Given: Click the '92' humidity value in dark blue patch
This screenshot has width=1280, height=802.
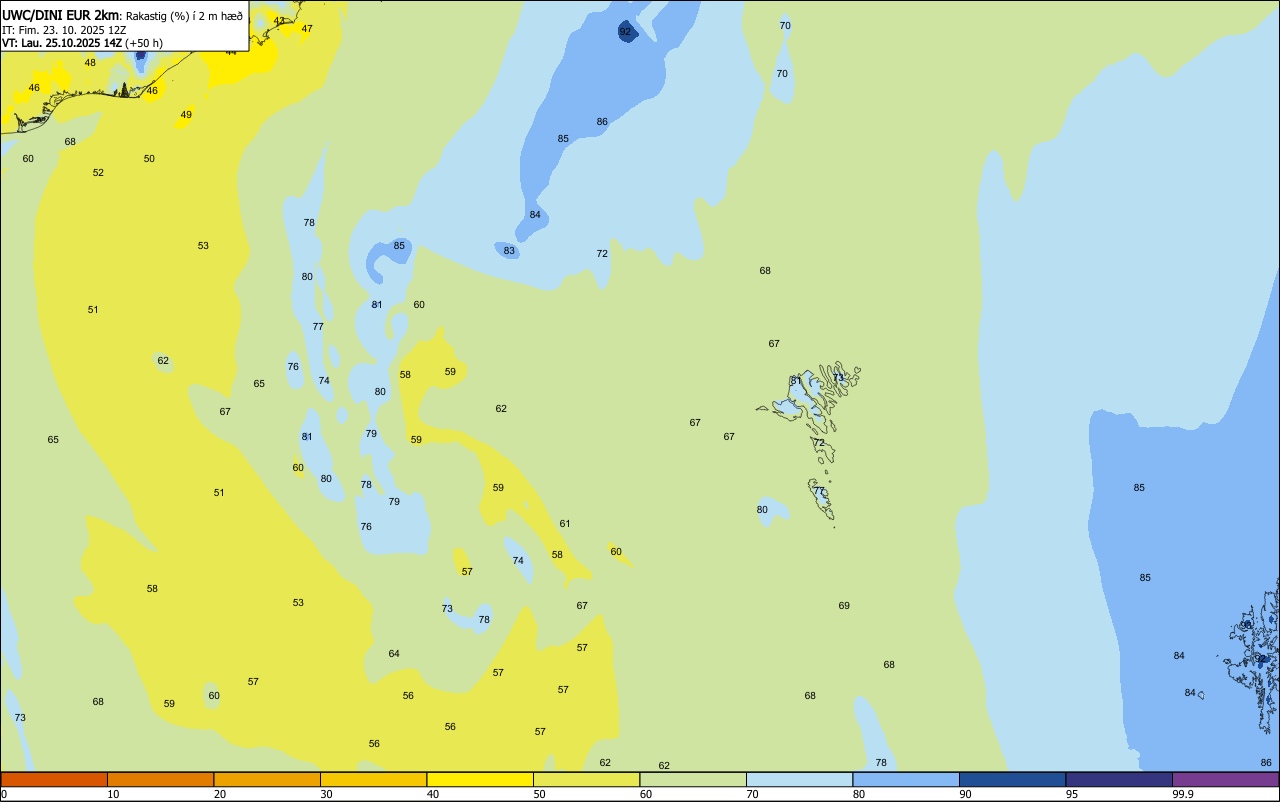Looking at the screenshot, I should [x=625, y=32].
